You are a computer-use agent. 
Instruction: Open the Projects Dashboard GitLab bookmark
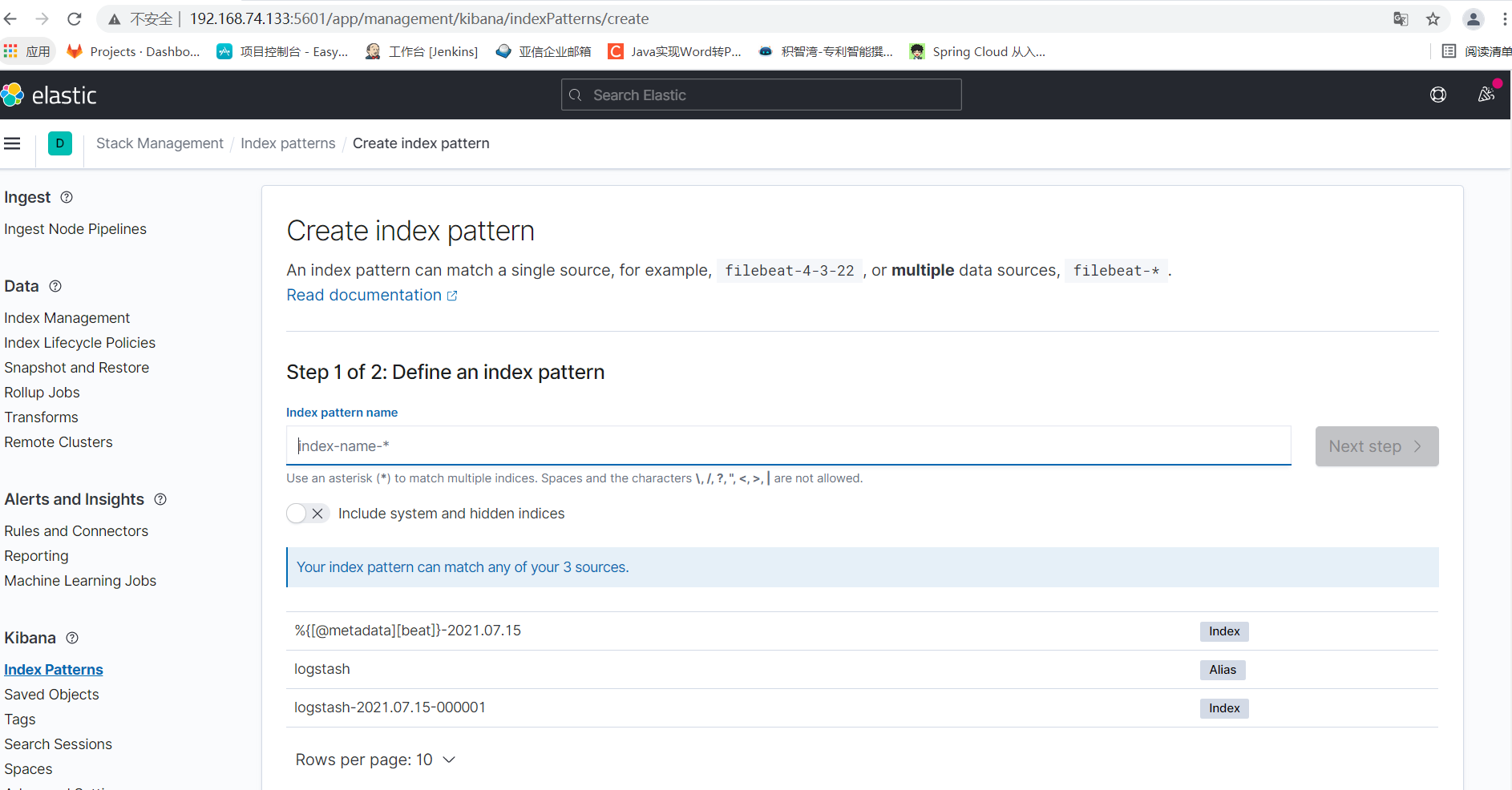pos(133,51)
